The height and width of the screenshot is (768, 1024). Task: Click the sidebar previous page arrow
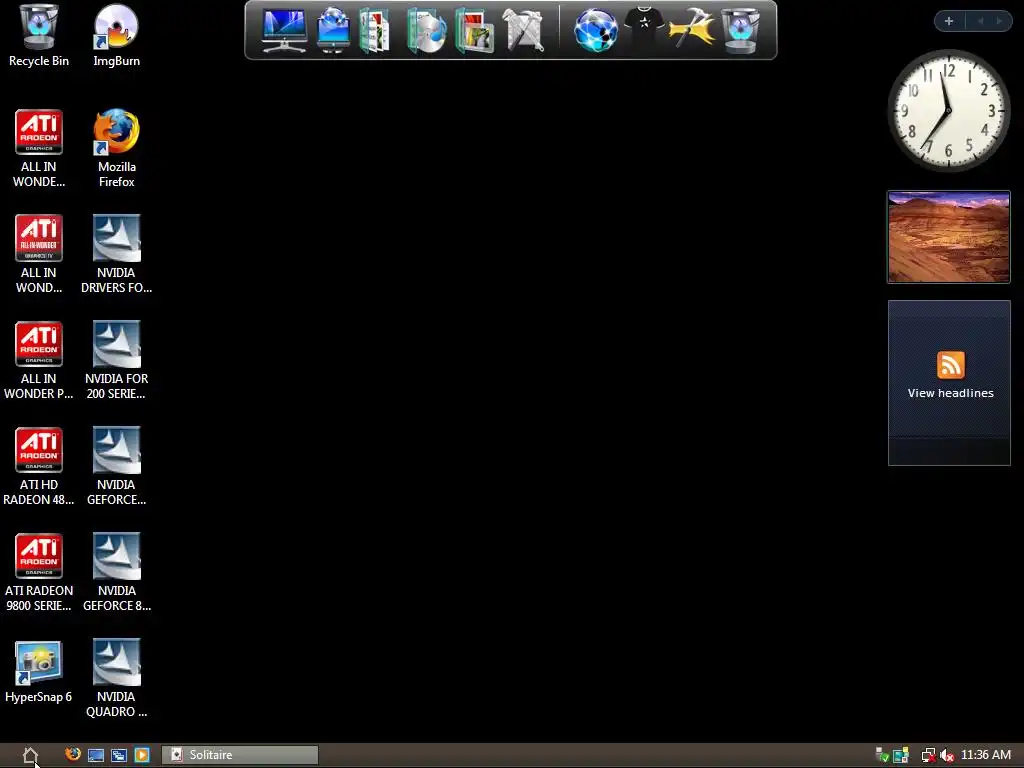[980, 22]
